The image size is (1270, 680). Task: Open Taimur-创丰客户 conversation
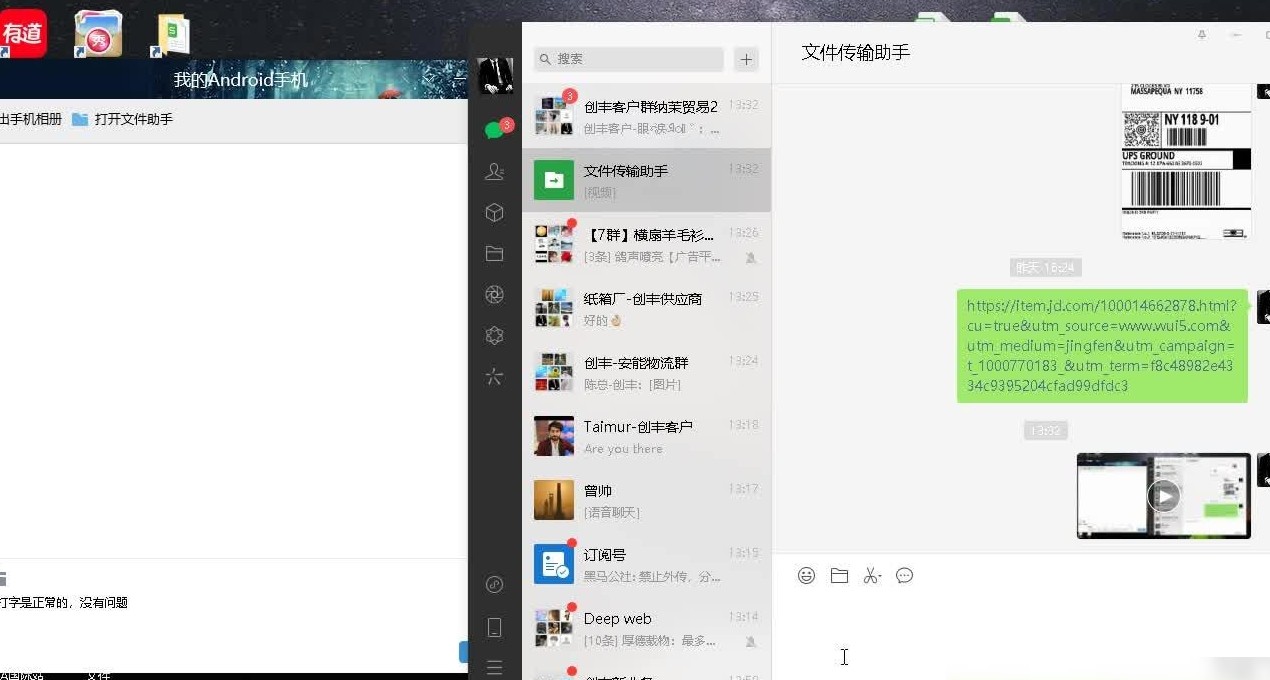646,436
